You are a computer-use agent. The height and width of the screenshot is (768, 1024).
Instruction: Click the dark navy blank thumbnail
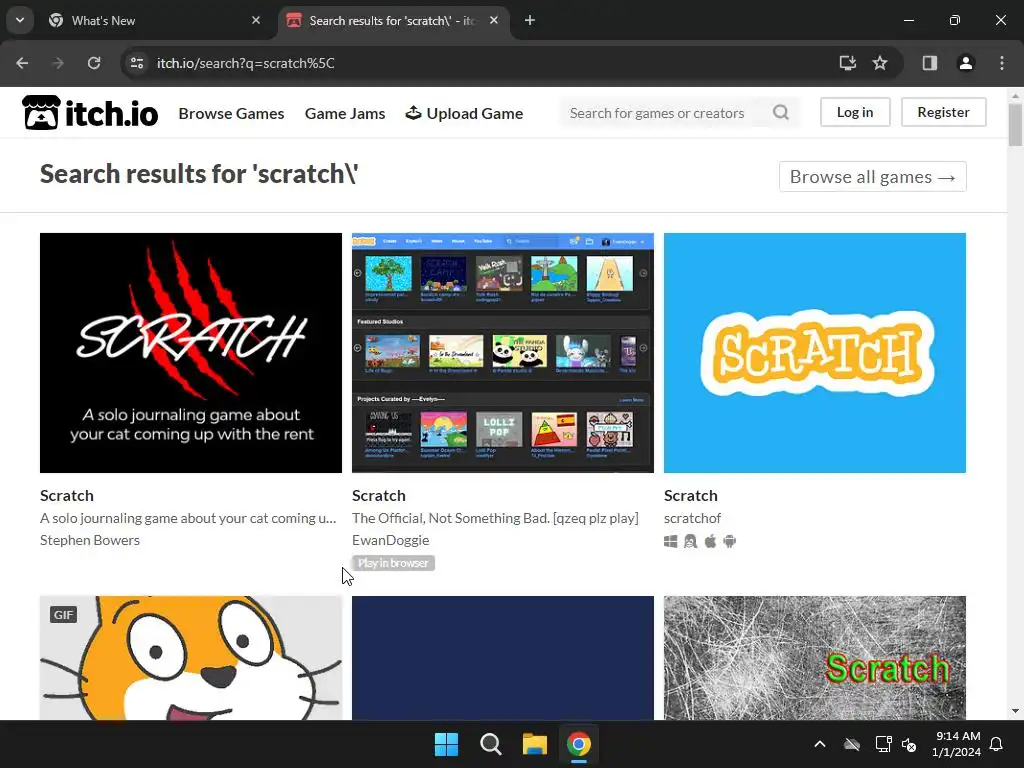pyautogui.click(x=503, y=658)
